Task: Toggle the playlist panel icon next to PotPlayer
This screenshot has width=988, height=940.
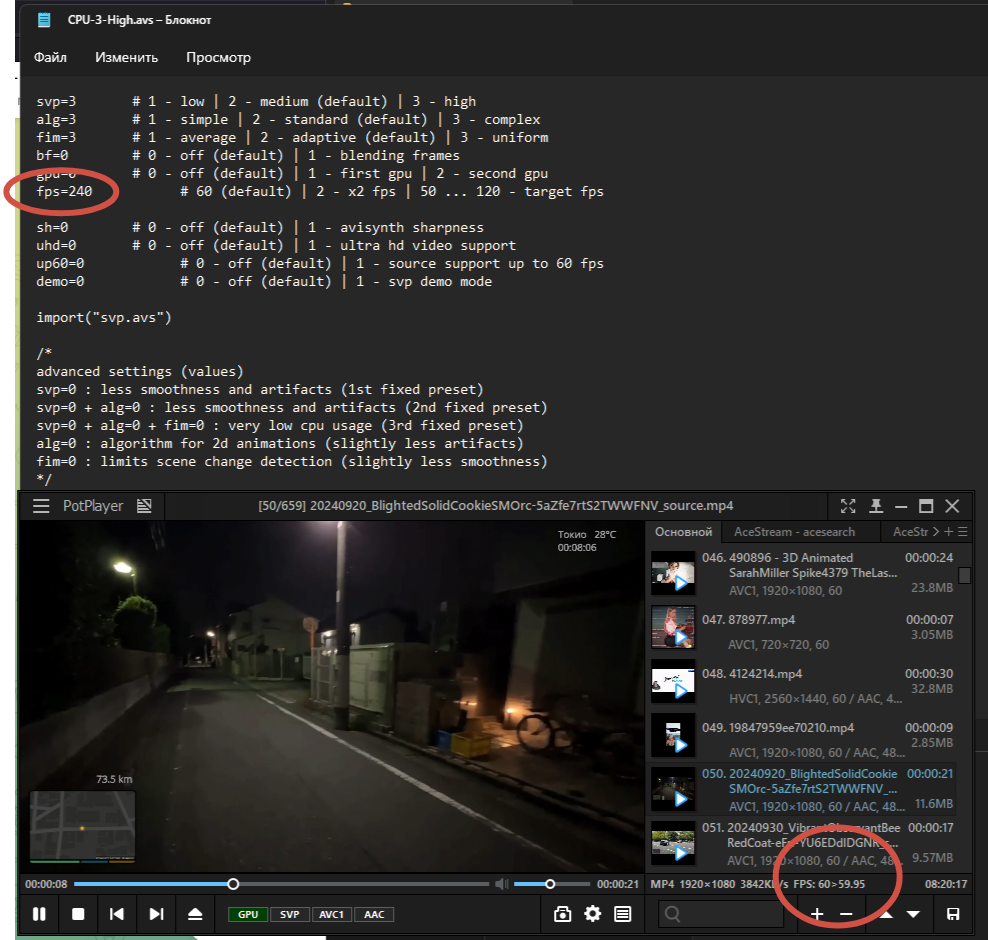Action: click(x=144, y=506)
